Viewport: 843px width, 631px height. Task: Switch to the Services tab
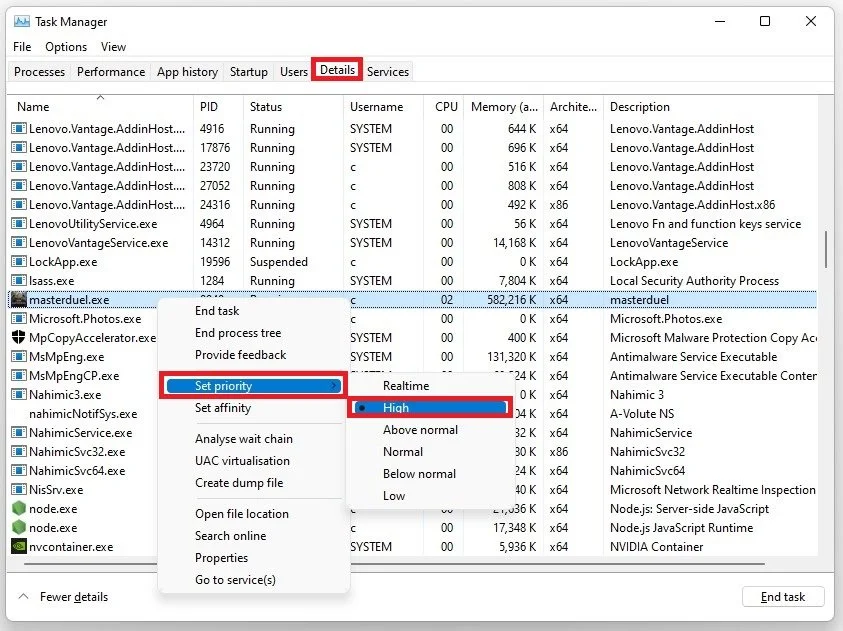(388, 71)
